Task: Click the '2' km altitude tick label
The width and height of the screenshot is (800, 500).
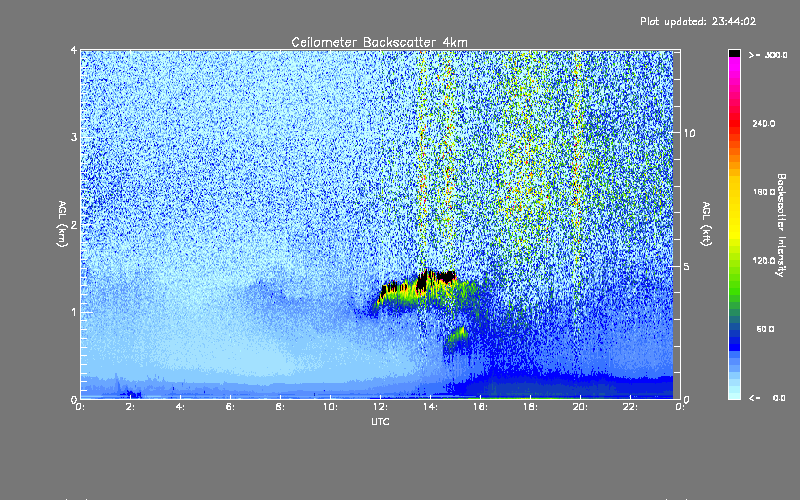Action: pos(74,225)
